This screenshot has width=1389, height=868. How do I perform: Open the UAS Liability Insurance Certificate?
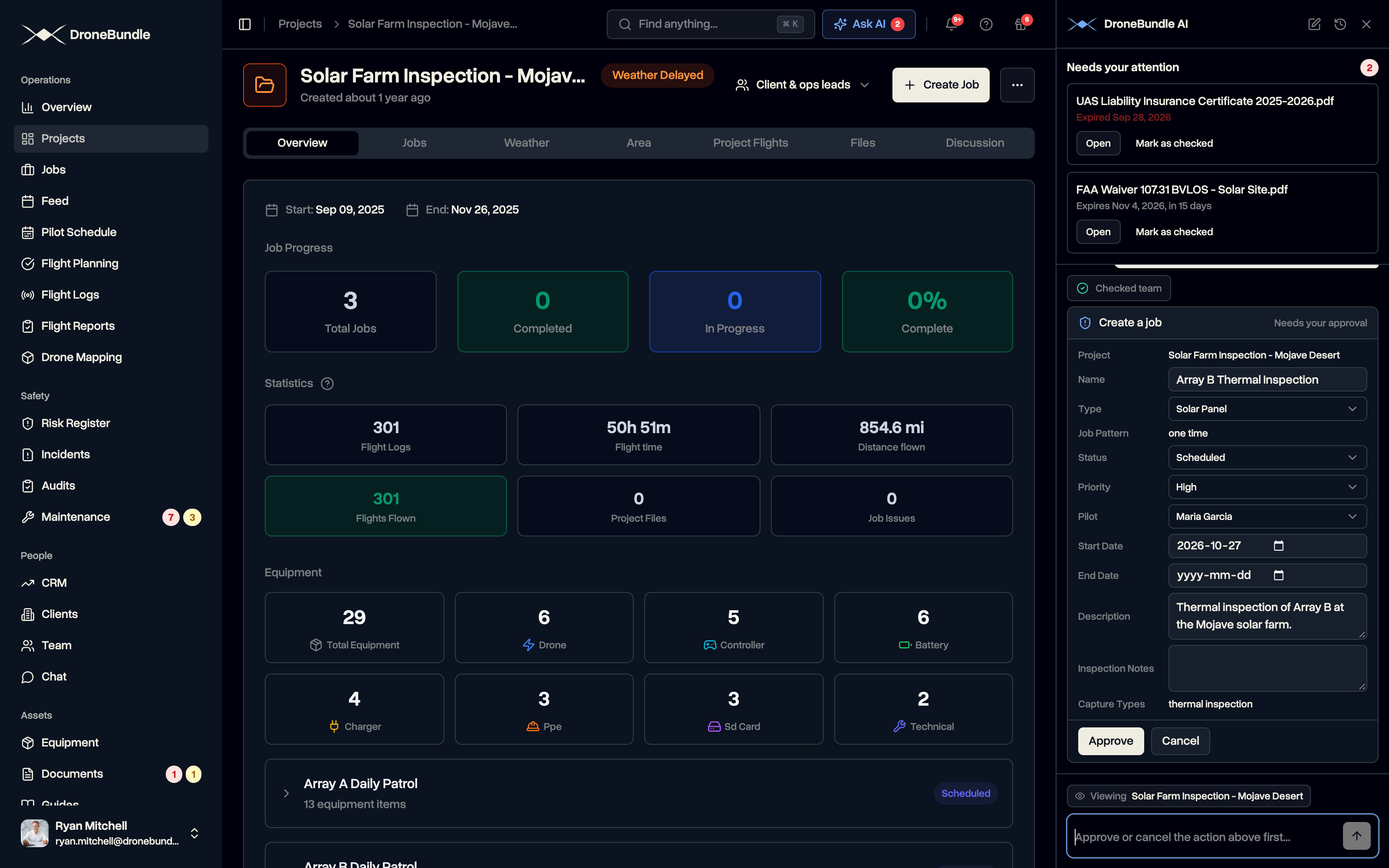coord(1098,144)
